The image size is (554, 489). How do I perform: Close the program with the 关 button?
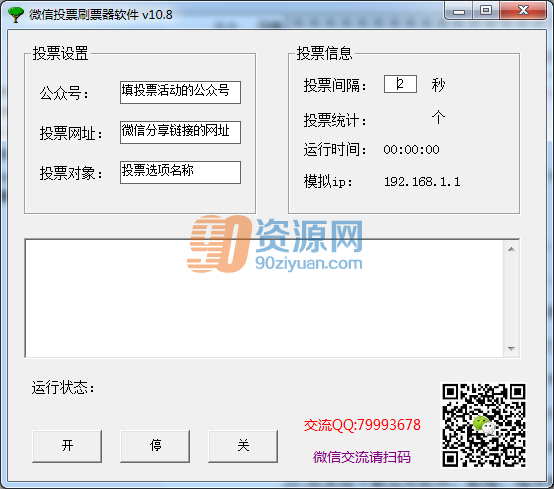(x=243, y=446)
